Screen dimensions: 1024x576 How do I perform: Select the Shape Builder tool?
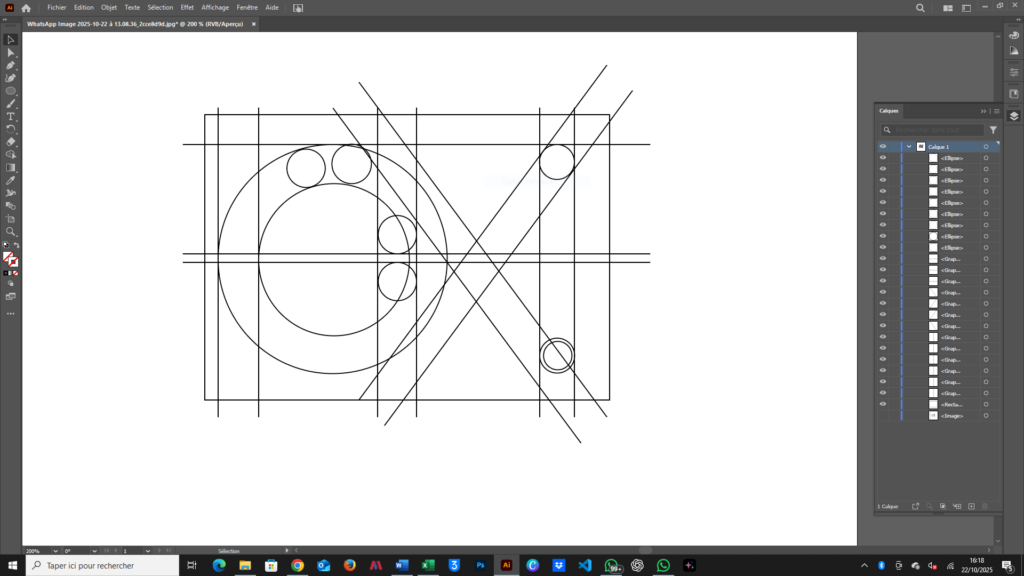tap(10, 155)
